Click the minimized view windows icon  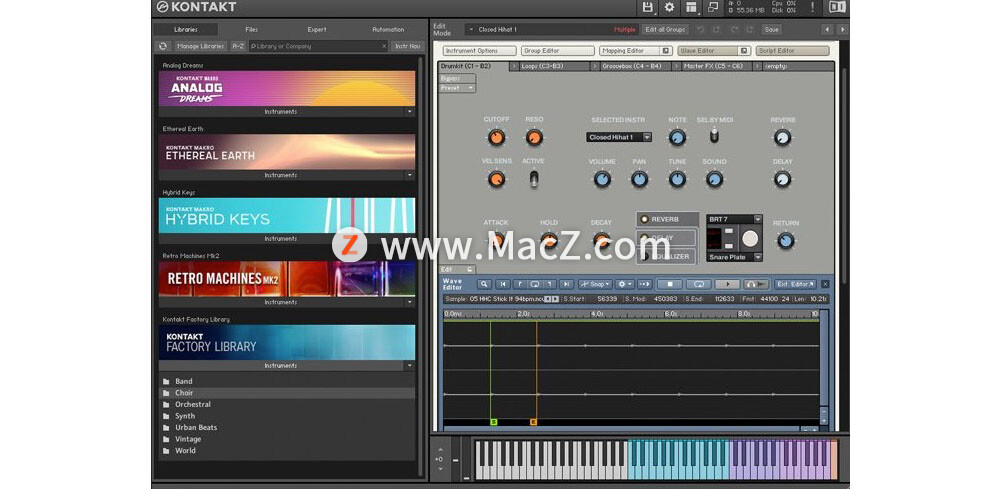point(713,8)
